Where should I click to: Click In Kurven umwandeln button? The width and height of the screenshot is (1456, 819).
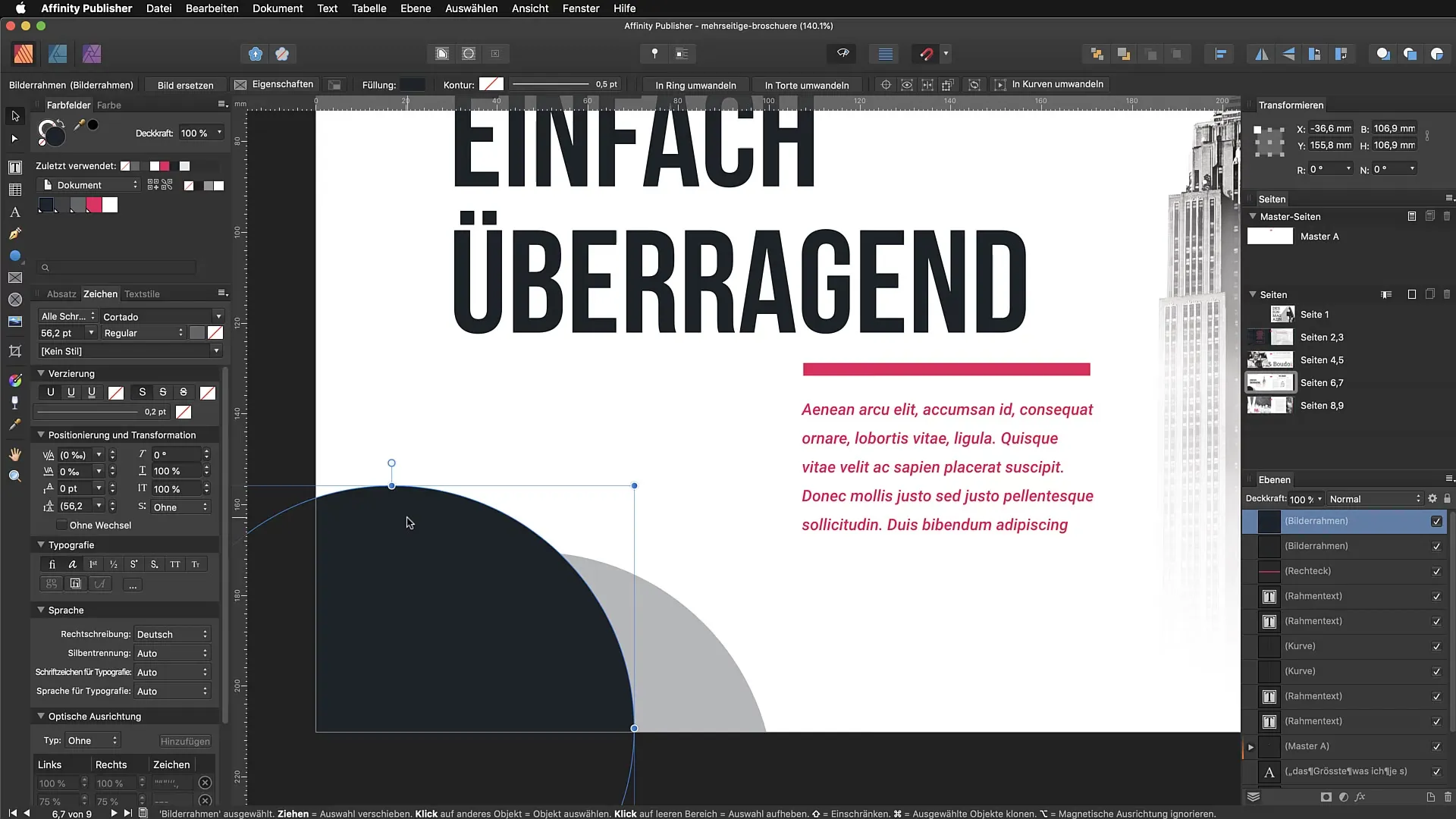[1050, 84]
